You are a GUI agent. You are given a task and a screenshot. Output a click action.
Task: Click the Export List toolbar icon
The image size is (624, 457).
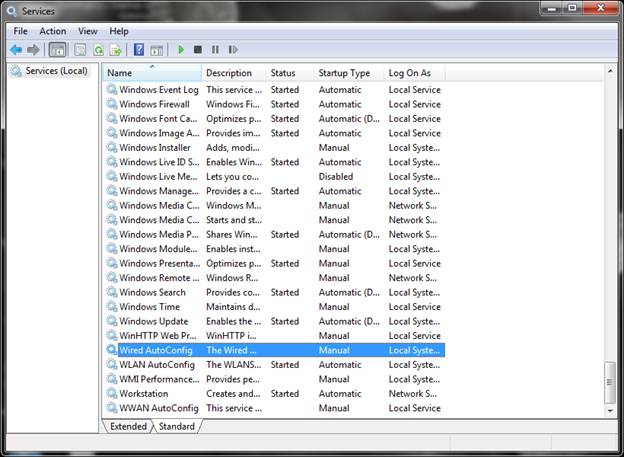tap(116, 50)
